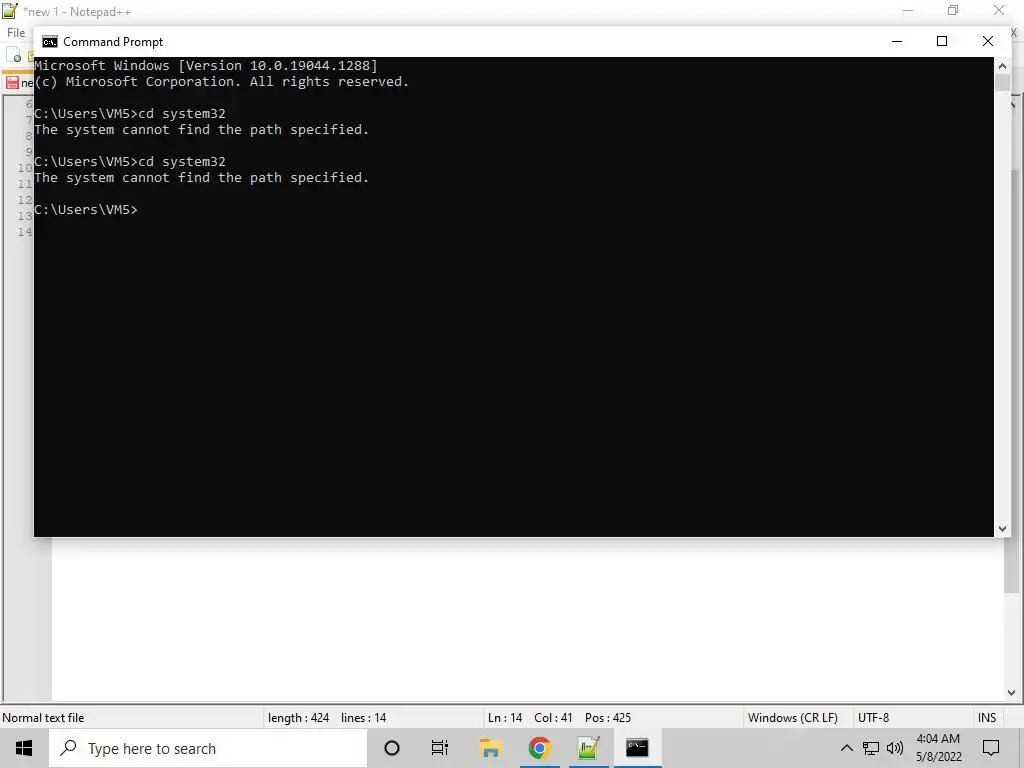Click the 'length : 424' status entry
Screen dimensions: 1024x768
298,718
